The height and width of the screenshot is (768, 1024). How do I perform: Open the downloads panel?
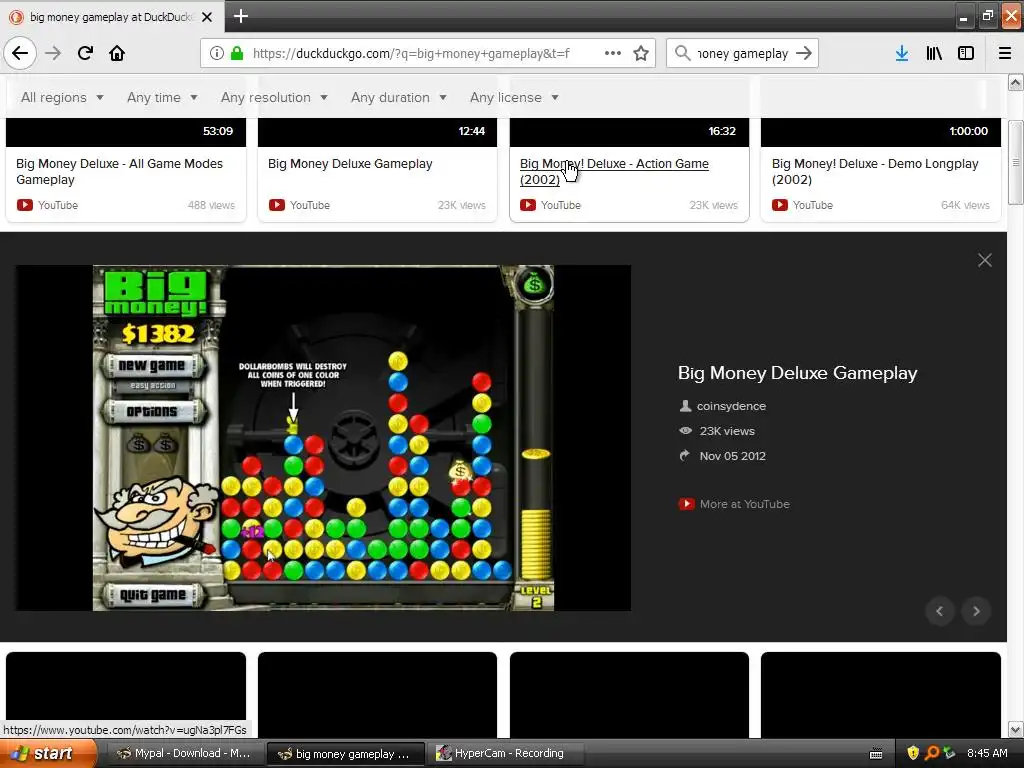coord(902,53)
